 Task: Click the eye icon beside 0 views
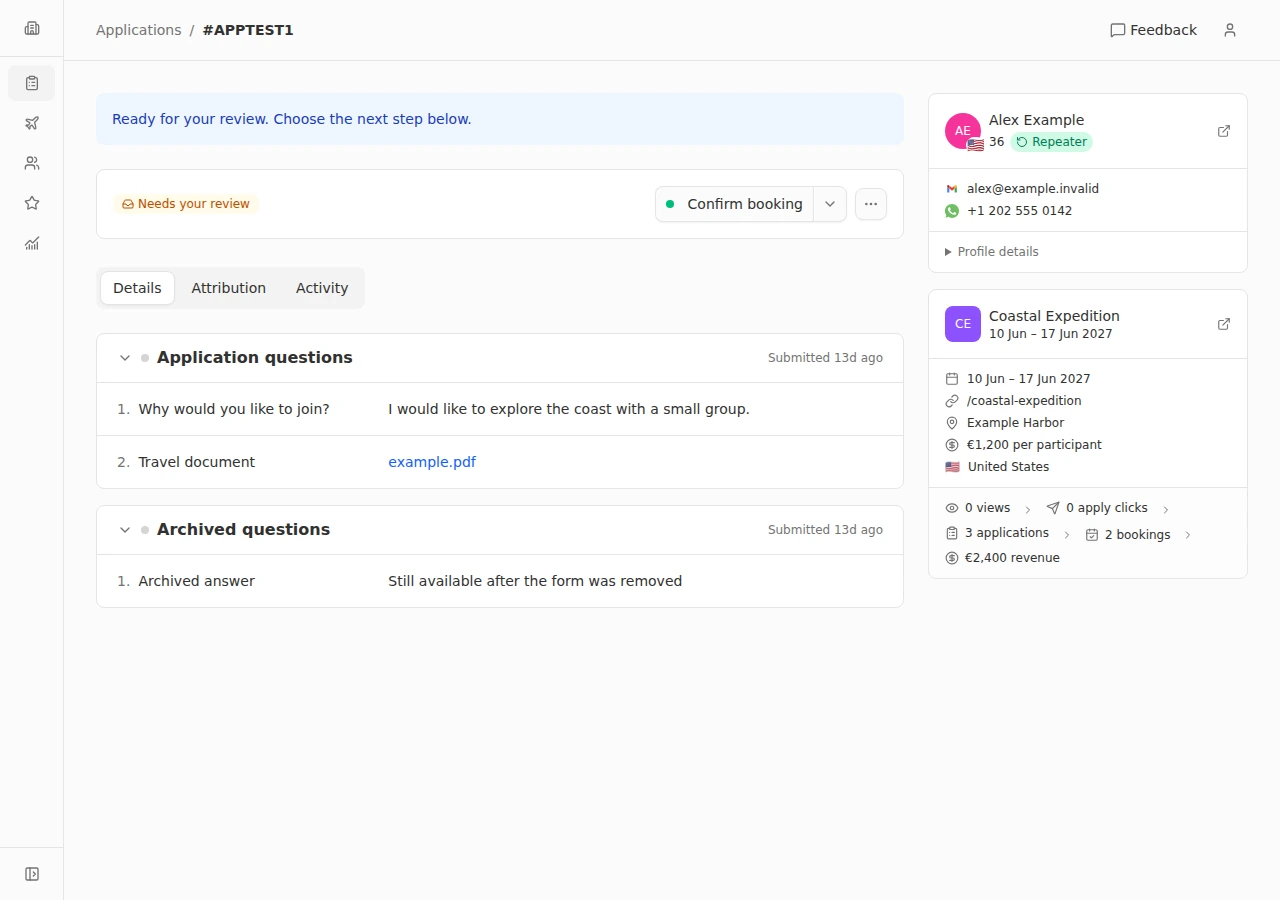click(x=952, y=508)
